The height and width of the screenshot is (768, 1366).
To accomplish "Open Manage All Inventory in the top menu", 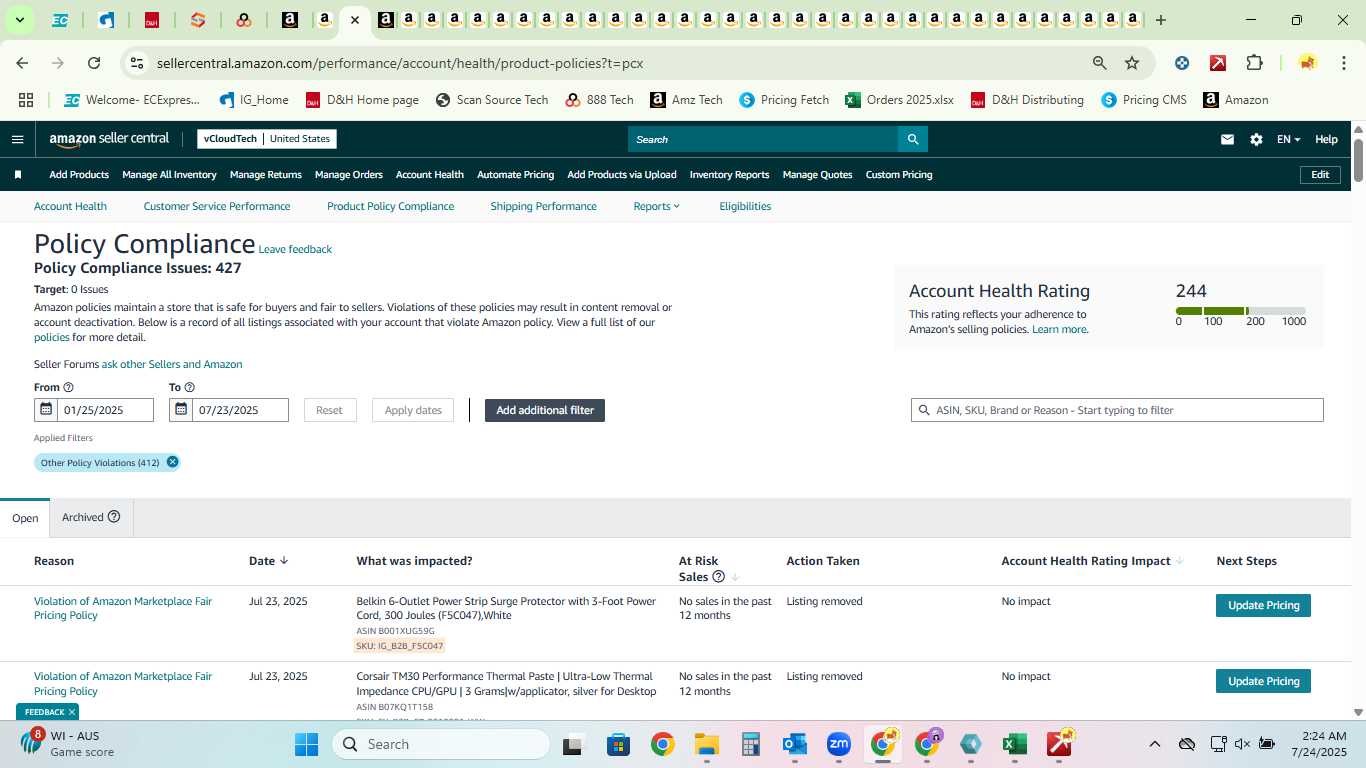I will (x=169, y=175).
